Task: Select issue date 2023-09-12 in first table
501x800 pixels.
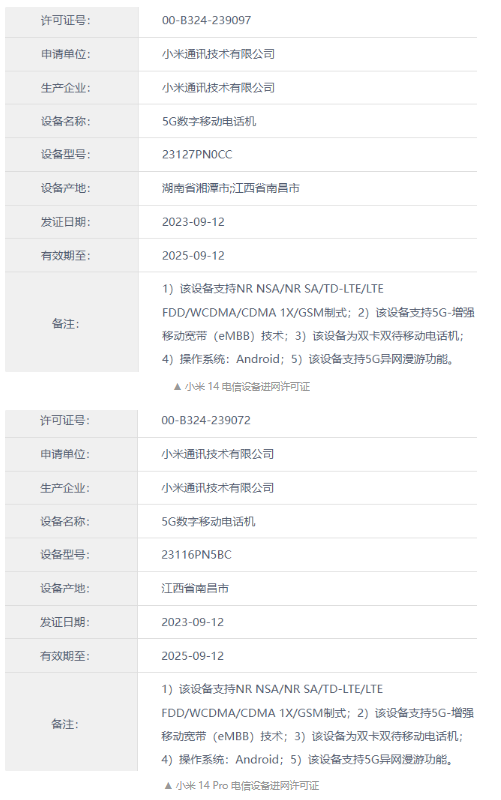Action: 193,222
